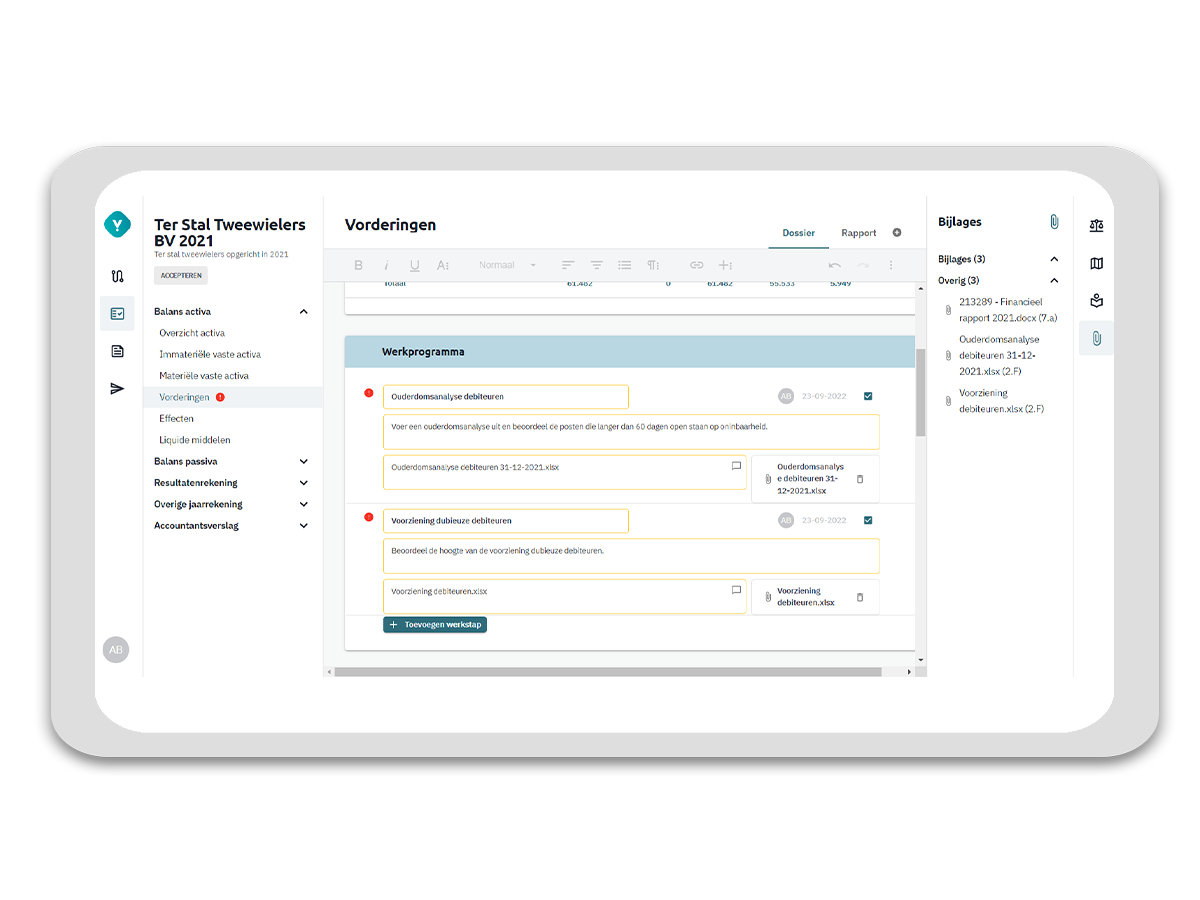Click Toevoegen werkstap button
Image resolution: width=1200 pixels, height=900 pixels.
pyautogui.click(x=435, y=625)
